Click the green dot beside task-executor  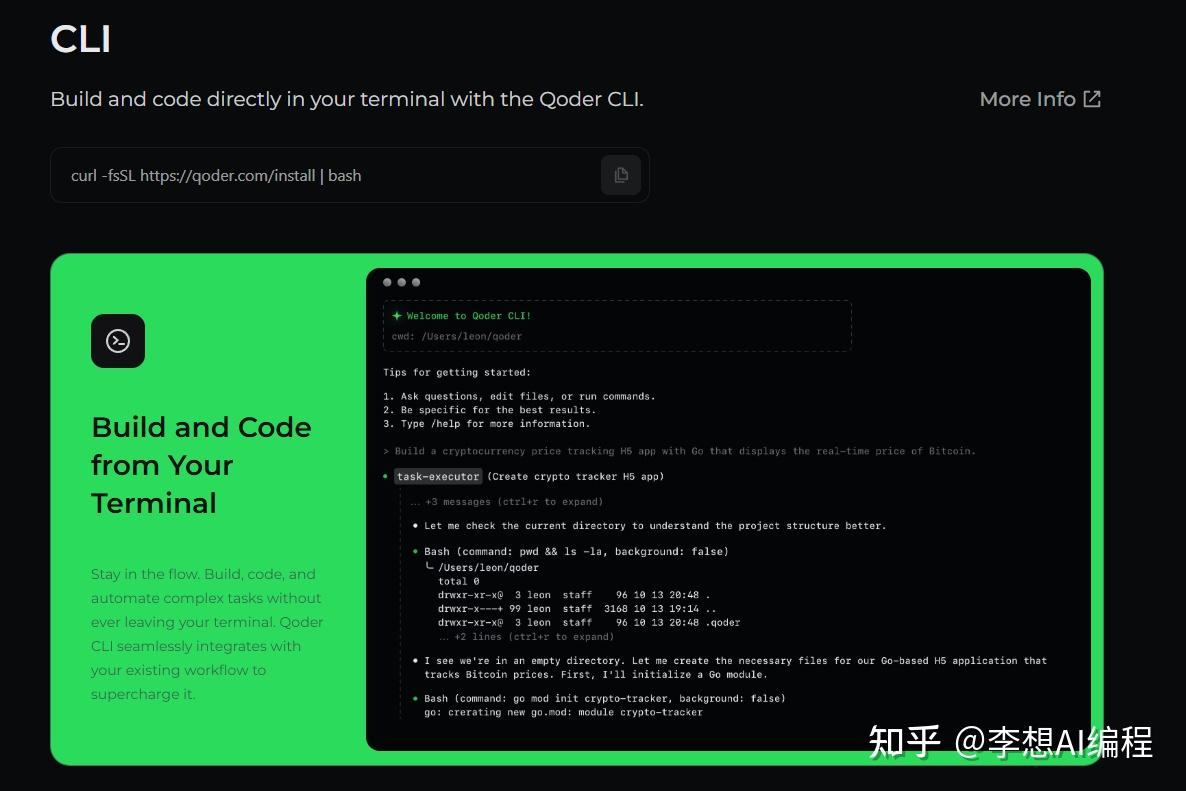pyautogui.click(x=384, y=477)
